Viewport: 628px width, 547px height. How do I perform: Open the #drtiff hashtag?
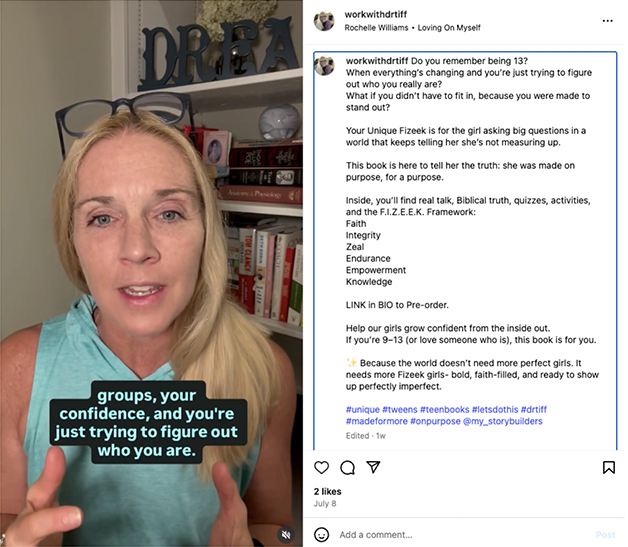pyautogui.click(x=533, y=410)
